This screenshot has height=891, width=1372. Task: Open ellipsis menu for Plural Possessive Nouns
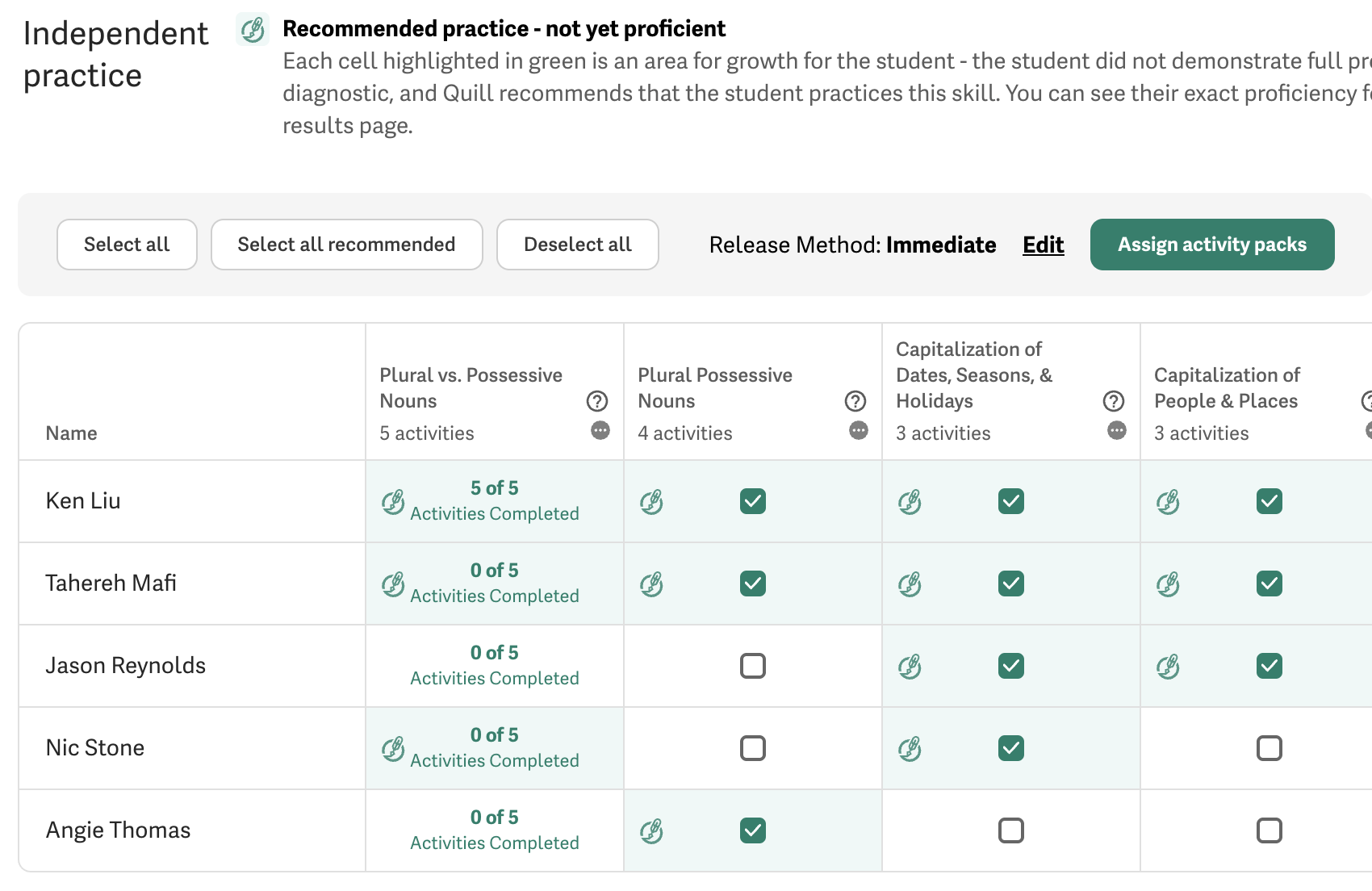pos(859,430)
